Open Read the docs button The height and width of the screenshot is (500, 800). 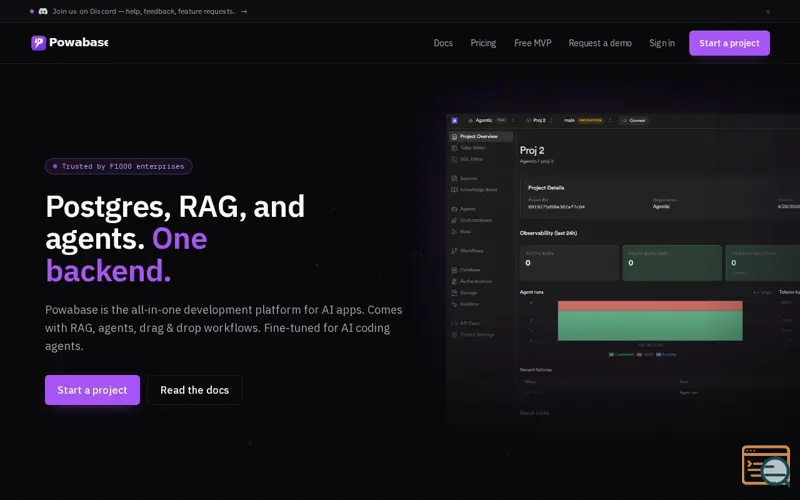tap(194, 390)
